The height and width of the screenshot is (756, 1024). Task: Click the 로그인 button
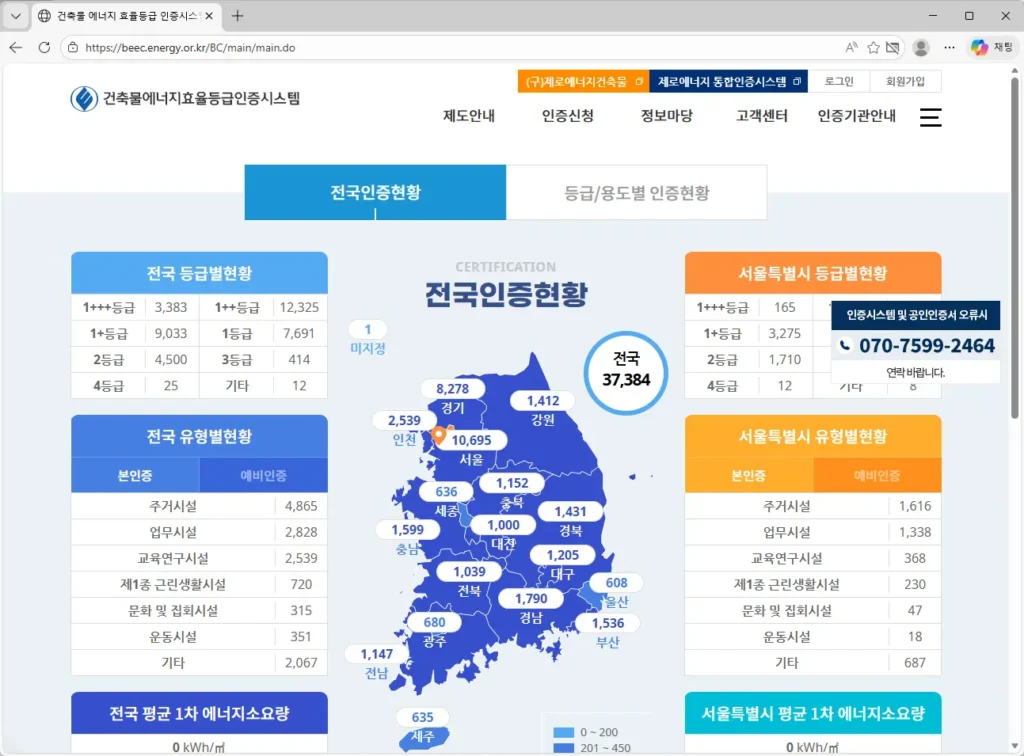[x=838, y=81]
